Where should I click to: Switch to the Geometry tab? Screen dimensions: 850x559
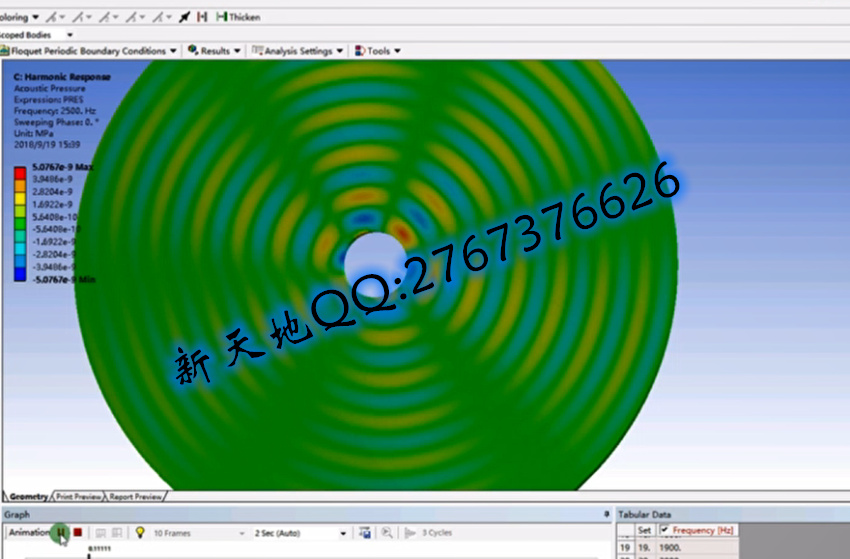click(28, 496)
